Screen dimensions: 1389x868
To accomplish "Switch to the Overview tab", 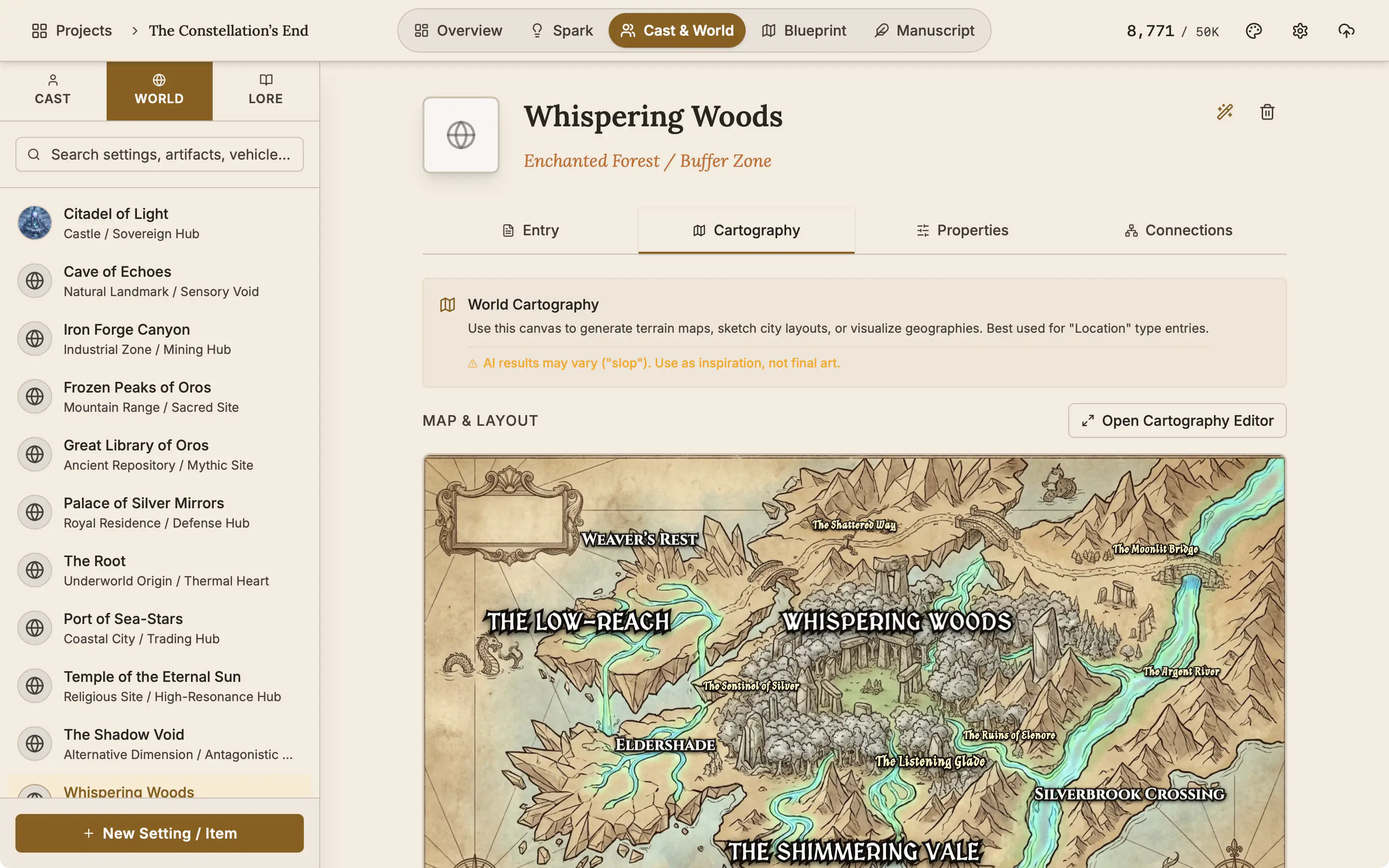I will tap(458, 30).
